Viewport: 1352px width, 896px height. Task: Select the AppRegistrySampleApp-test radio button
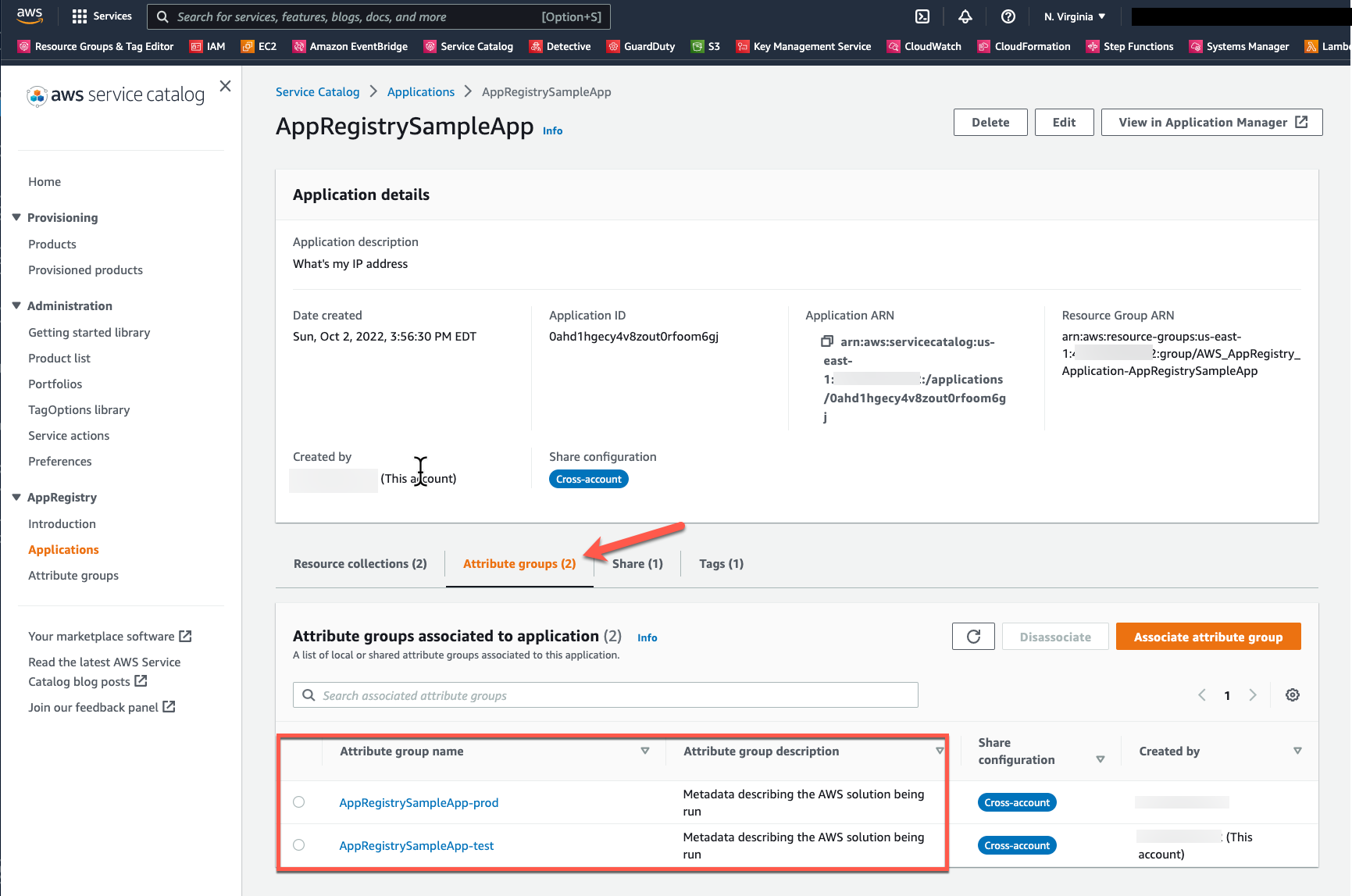[x=299, y=845]
